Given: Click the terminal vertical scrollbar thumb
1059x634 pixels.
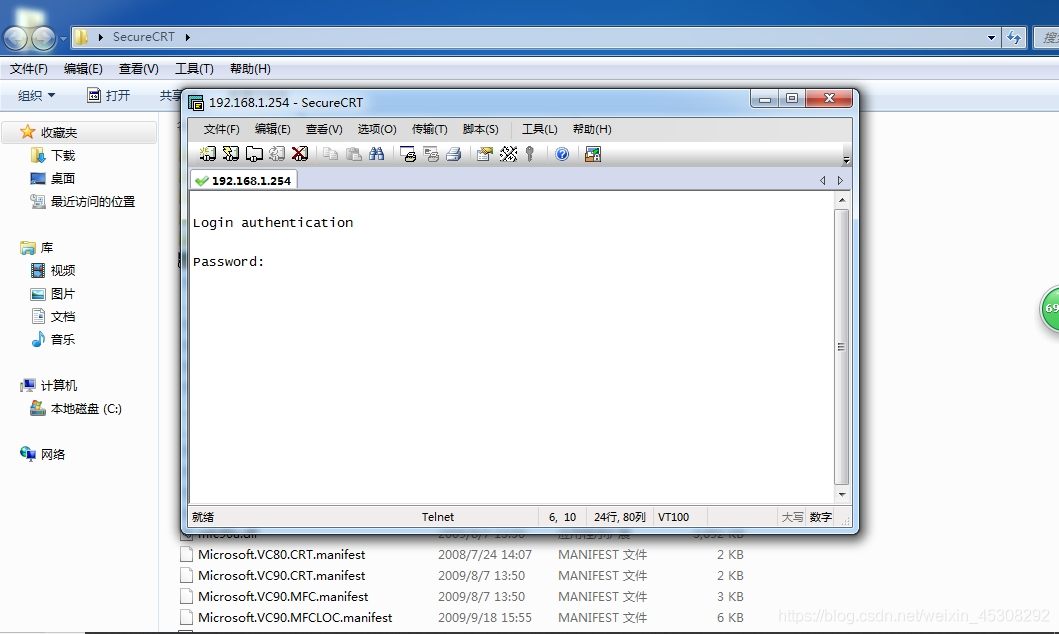Looking at the screenshot, I should (x=842, y=347).
